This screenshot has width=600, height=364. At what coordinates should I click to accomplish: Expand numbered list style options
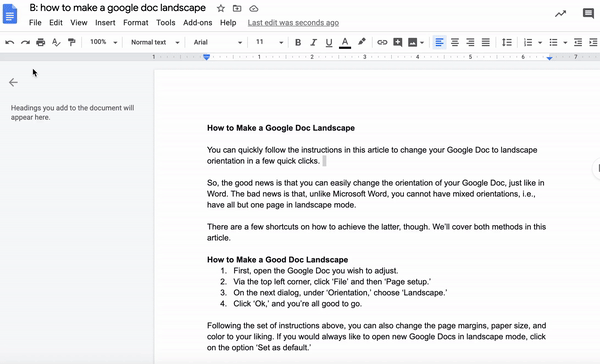[540, 42]
